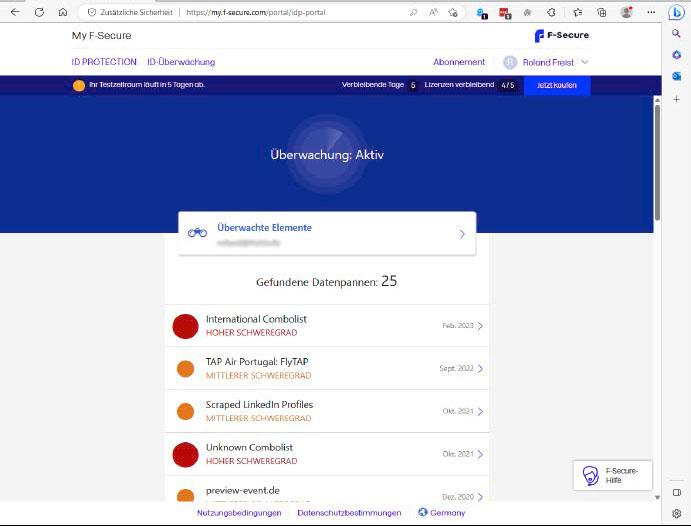Open the browser three-dot settings menu
Image resolution: width=691 pixels, height=526 pixels.
tap(651, 12)
